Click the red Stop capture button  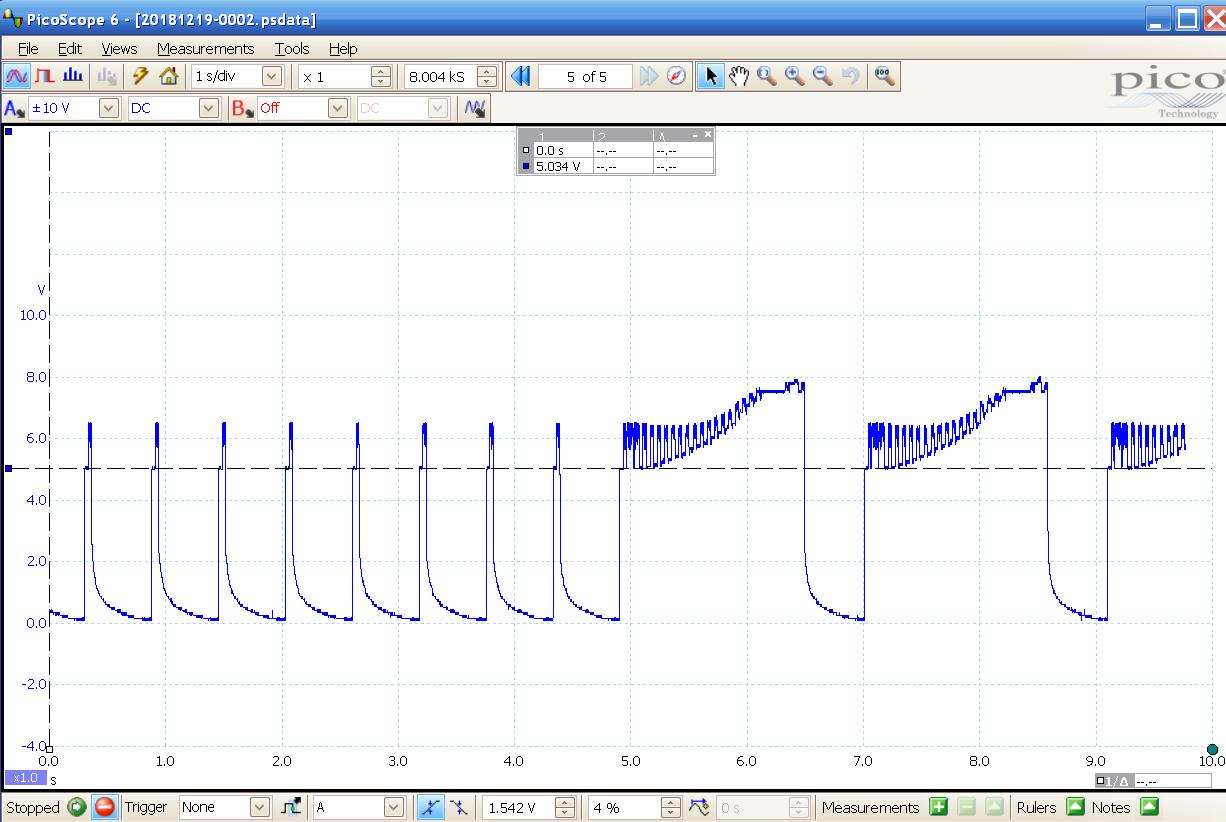click(104, 807)
